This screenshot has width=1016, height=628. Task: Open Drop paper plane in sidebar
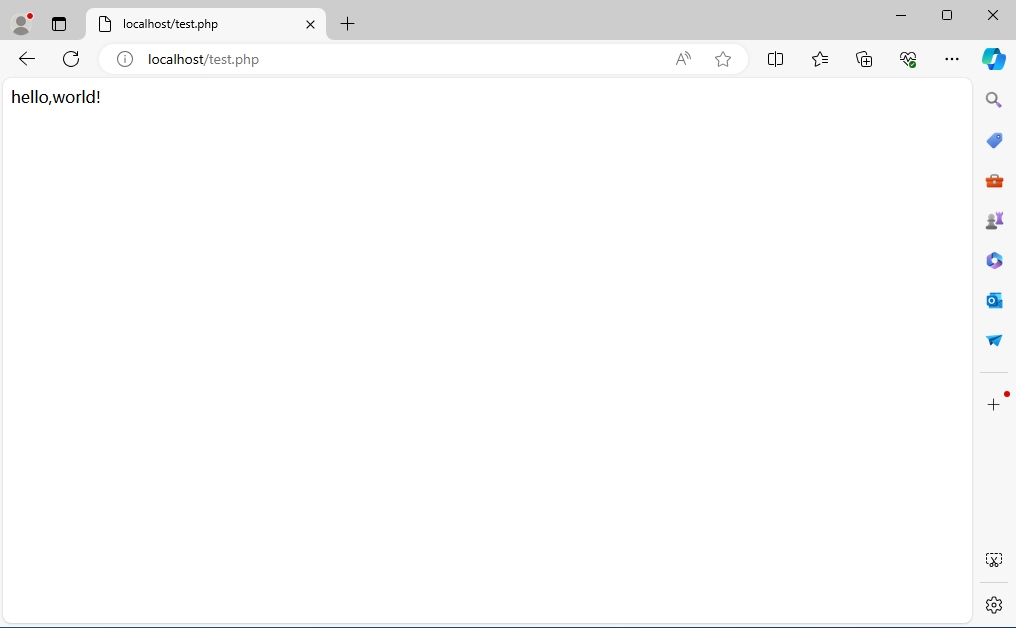(994, 340)
